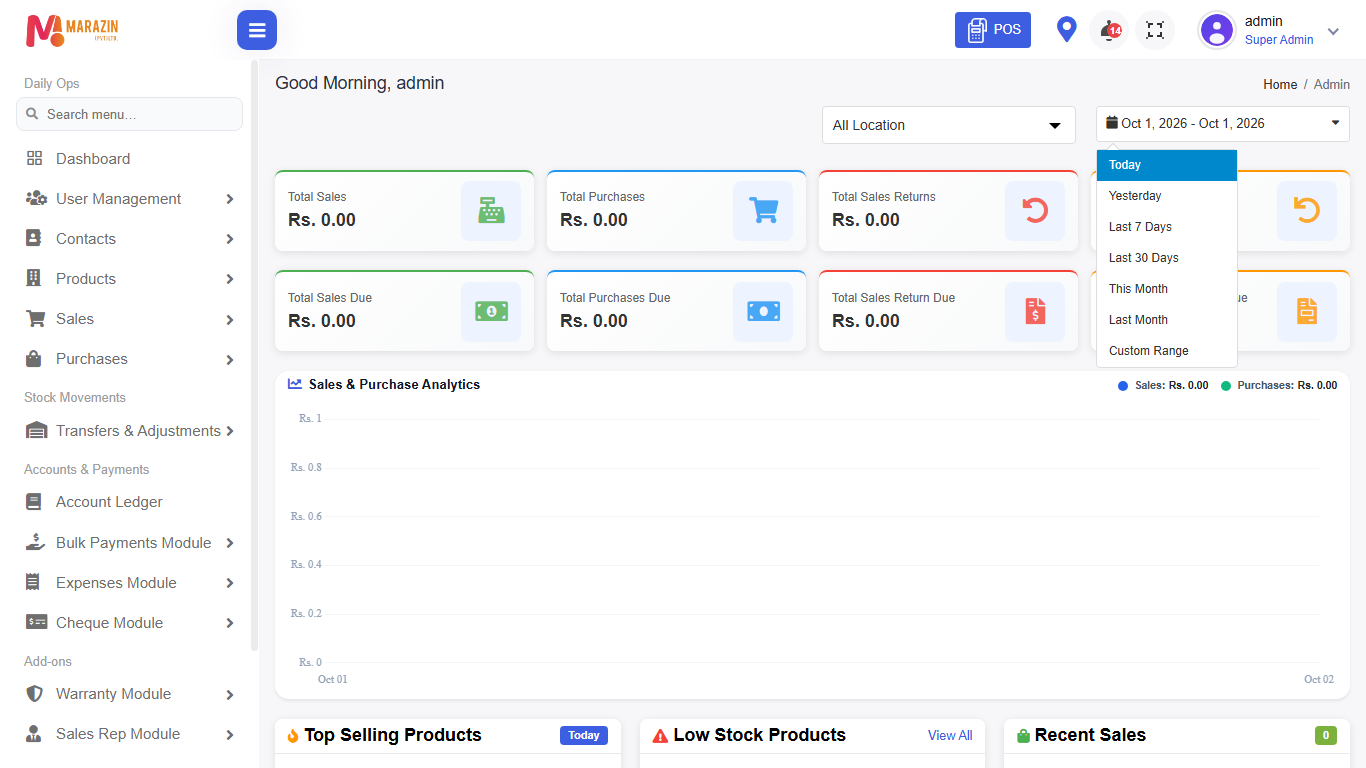Click the Dashboard grid icon in sidebar
Screen dimensions: 1366x768
(35, 159)
